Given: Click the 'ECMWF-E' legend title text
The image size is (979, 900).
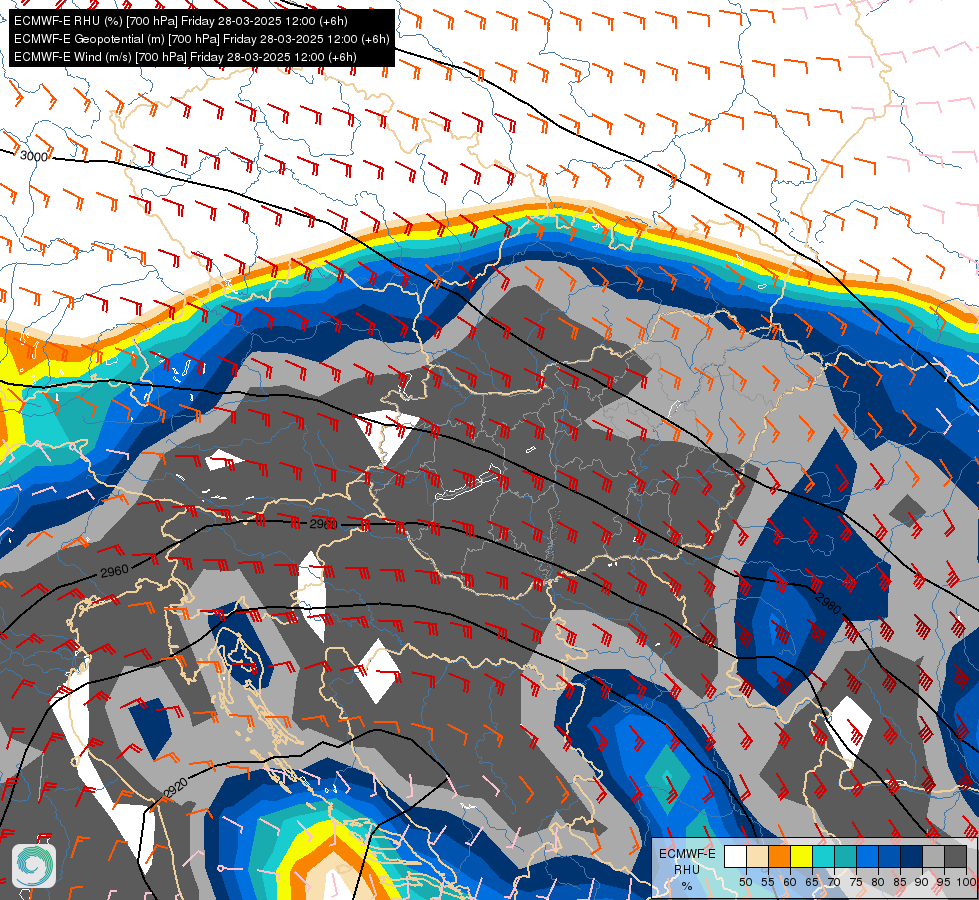Looking at the screenshot, I should (687, 854).
